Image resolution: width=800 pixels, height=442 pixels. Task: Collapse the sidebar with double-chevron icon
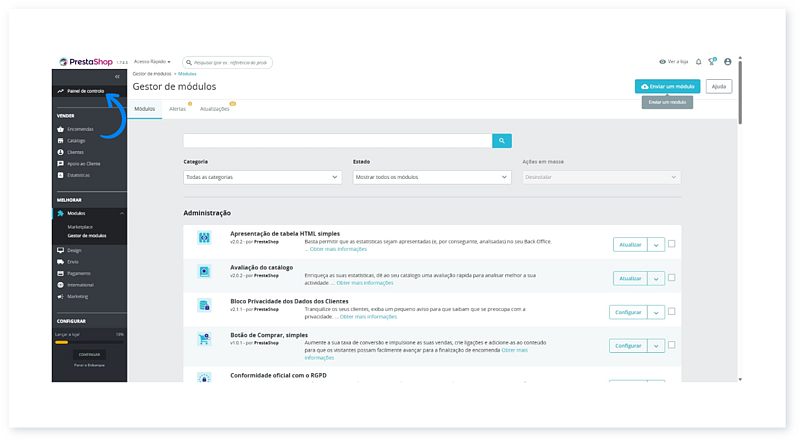[x=118, y=76]
